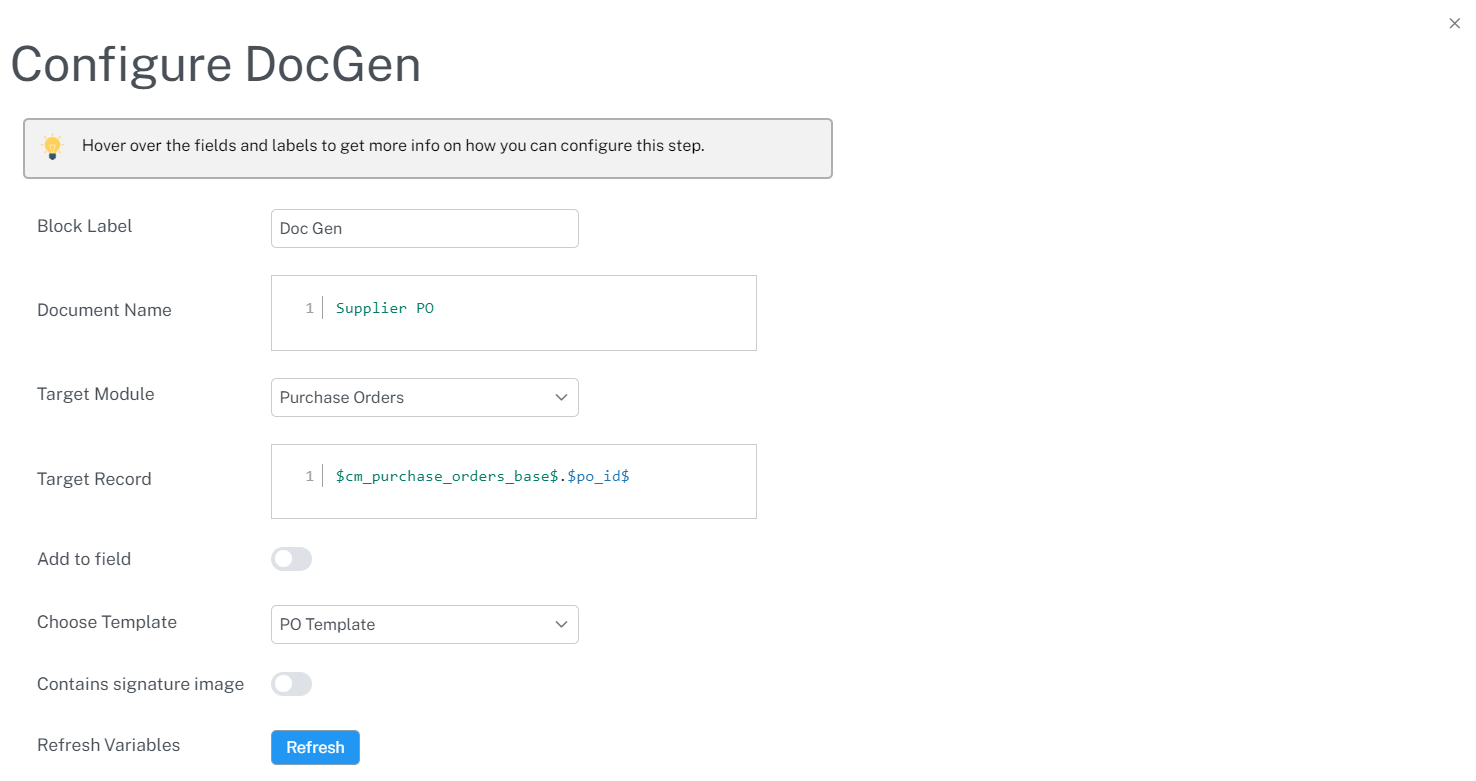Image resolution: width=1476 pixels, height=781 pixels.
Task: Click the Document Name label
Action: [104, 310]
